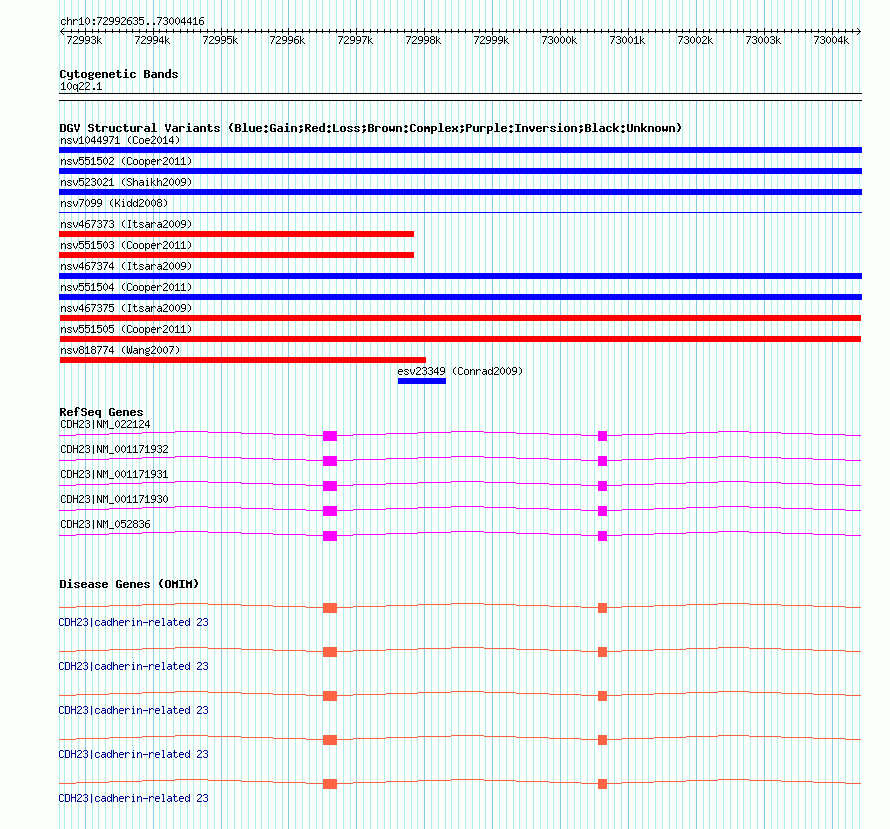The image size is (890, 829).
Task: Click right exon of CDH23|NM_001171931 transcript
Action: [x=603, y=486]
